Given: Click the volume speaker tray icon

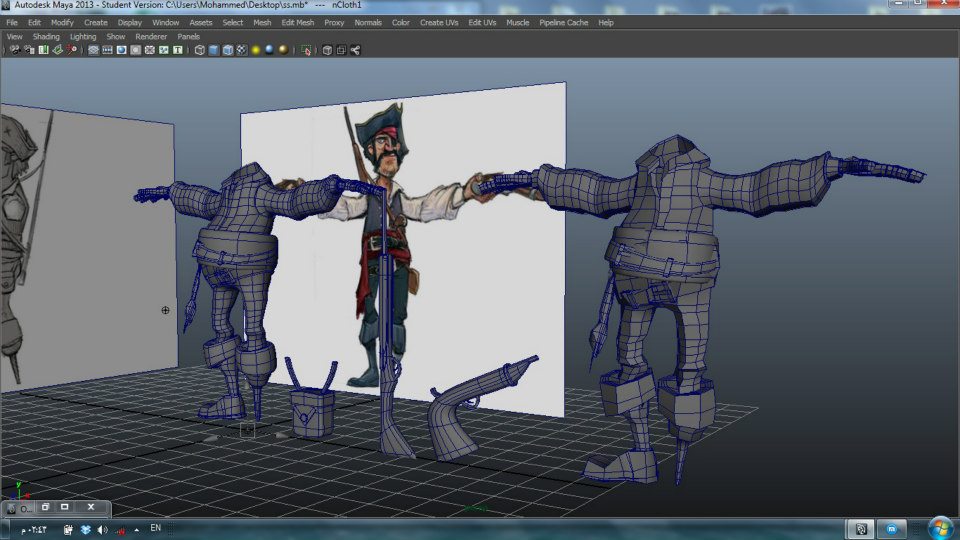Looking at the screenshot, I should coord(103,530).
